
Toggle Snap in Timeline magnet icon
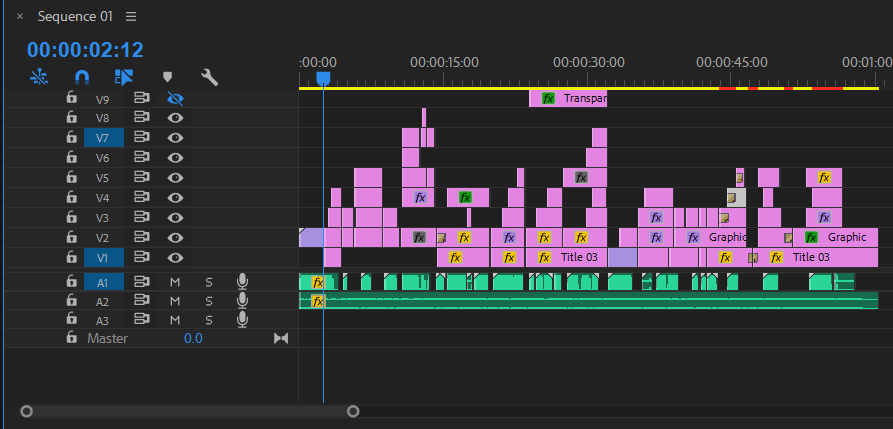(x=82, y=76)
